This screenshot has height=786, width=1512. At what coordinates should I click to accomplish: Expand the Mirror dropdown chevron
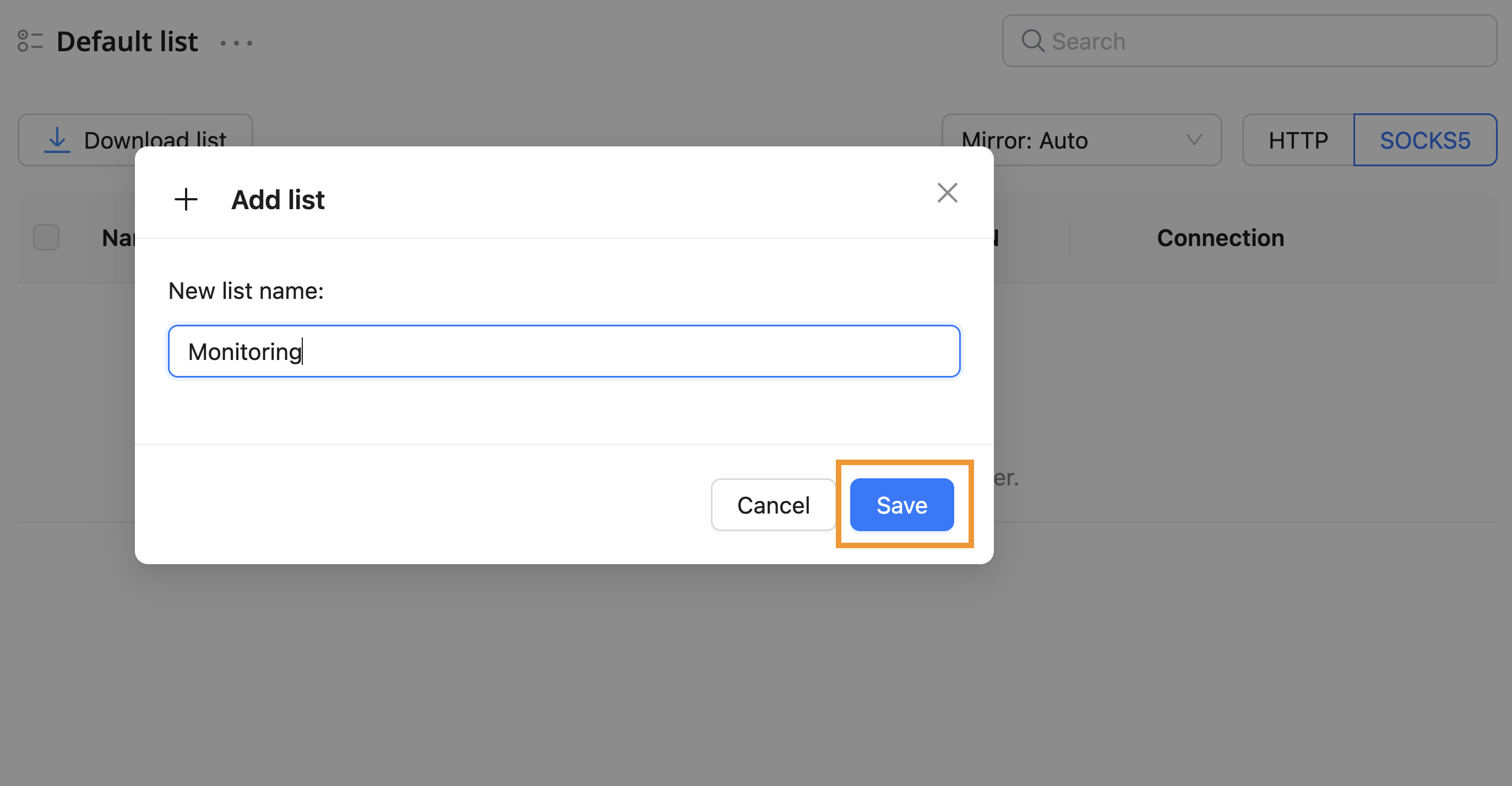pyautogui.click(x=1193, y=140)
